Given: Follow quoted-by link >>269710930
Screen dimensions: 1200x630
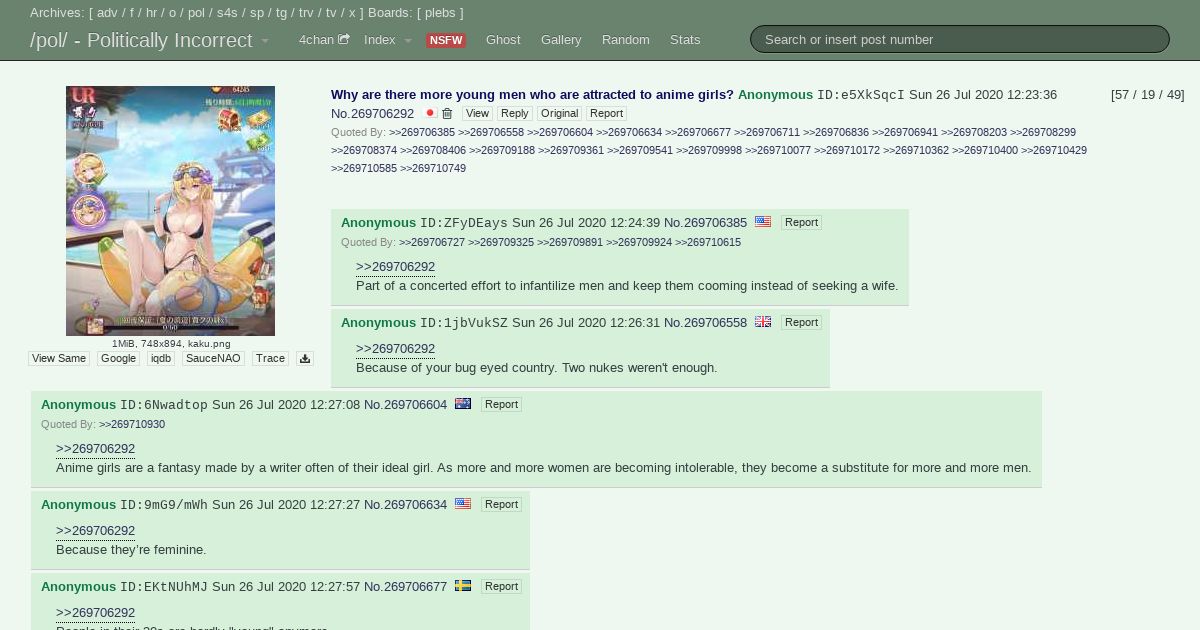Looking at the screenshot, I should click(x=132, y=424).
